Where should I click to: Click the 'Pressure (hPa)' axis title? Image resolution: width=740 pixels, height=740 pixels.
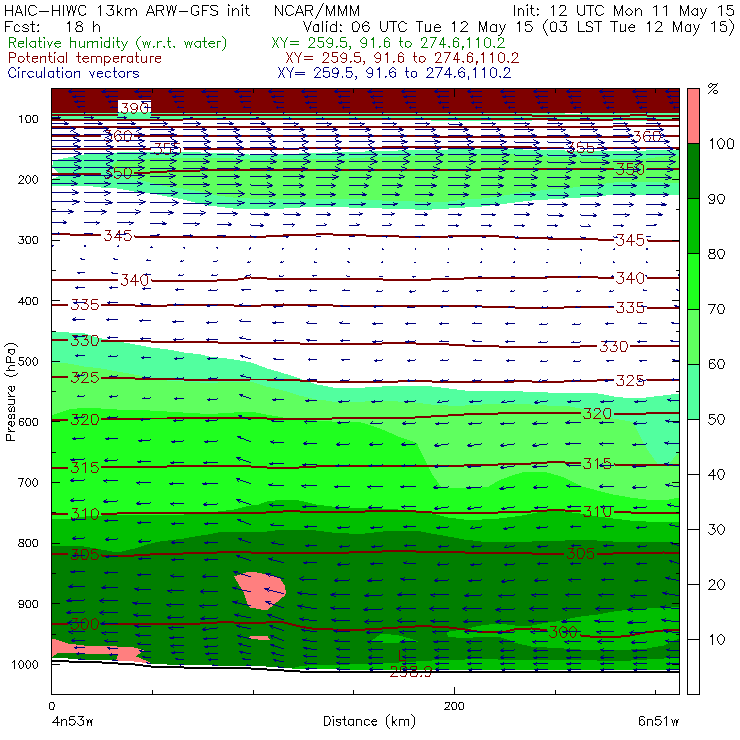coord(11,392)
